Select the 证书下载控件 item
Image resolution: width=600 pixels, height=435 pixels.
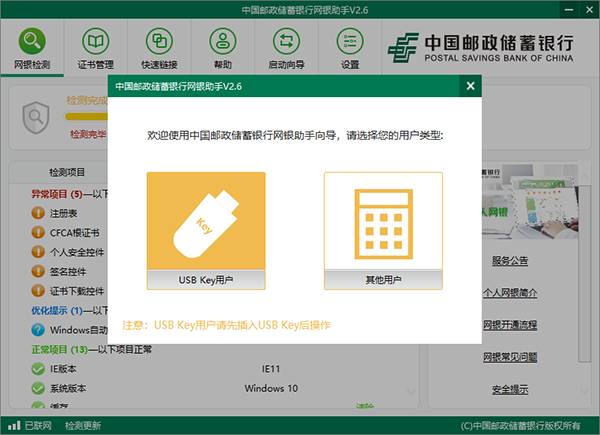(x=77, y=291)
